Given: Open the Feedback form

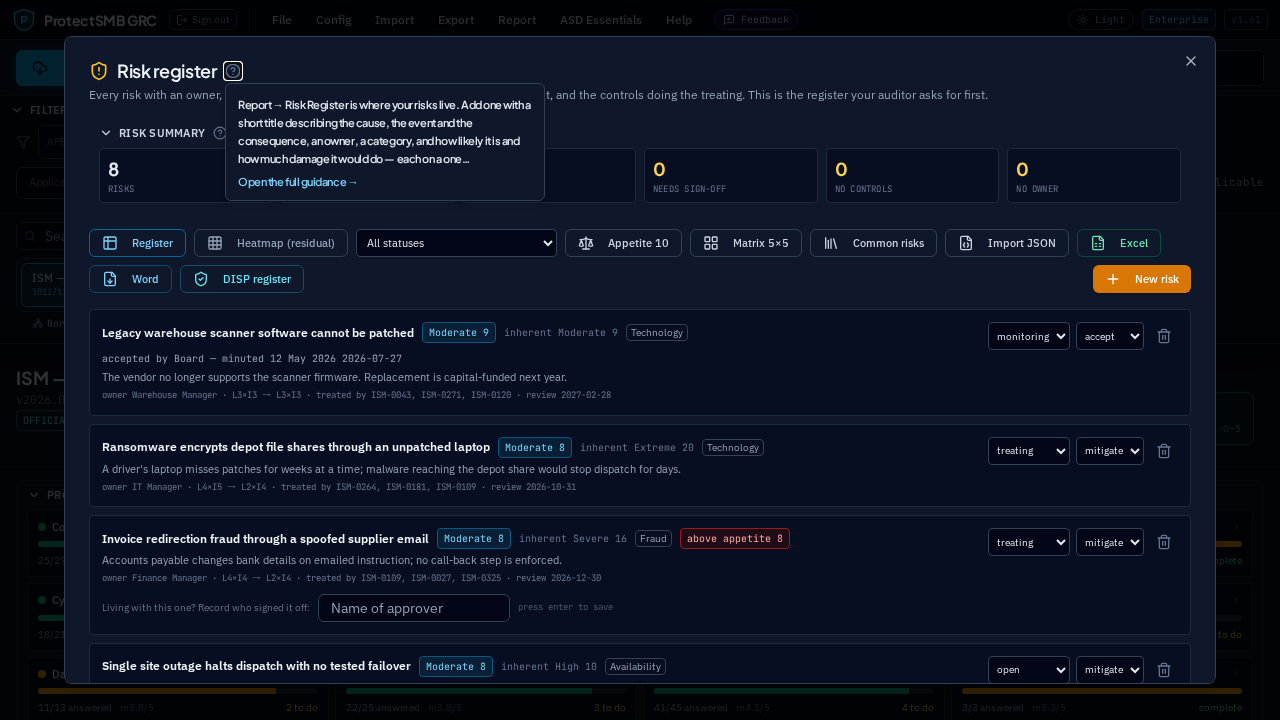Looking at the screenshot, I should 756,20.
